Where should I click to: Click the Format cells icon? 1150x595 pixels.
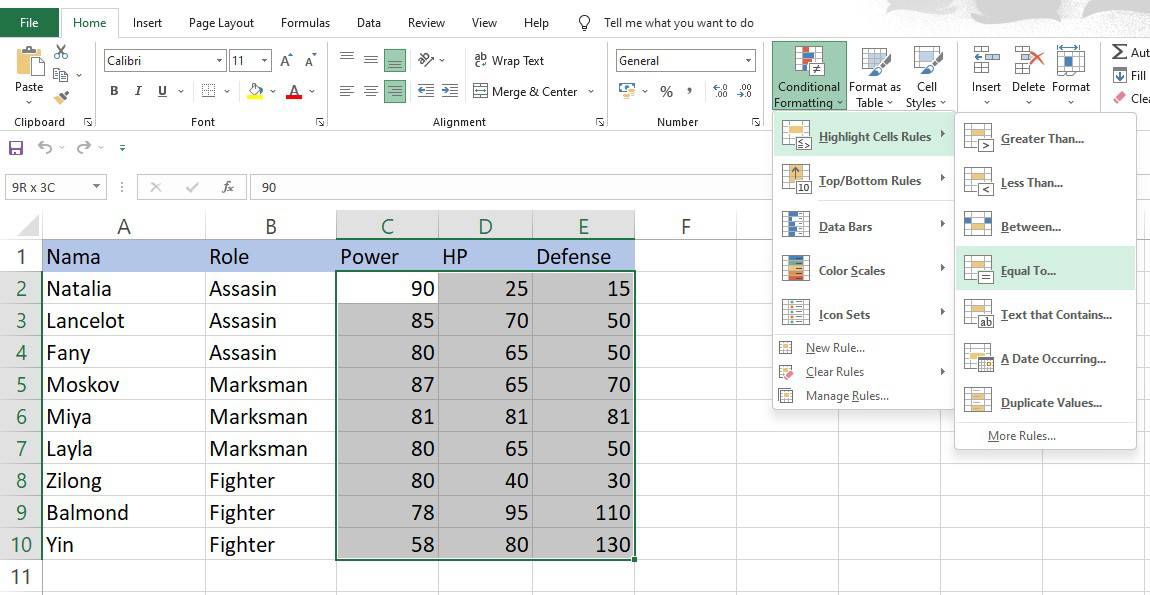tap(1071, 60)
